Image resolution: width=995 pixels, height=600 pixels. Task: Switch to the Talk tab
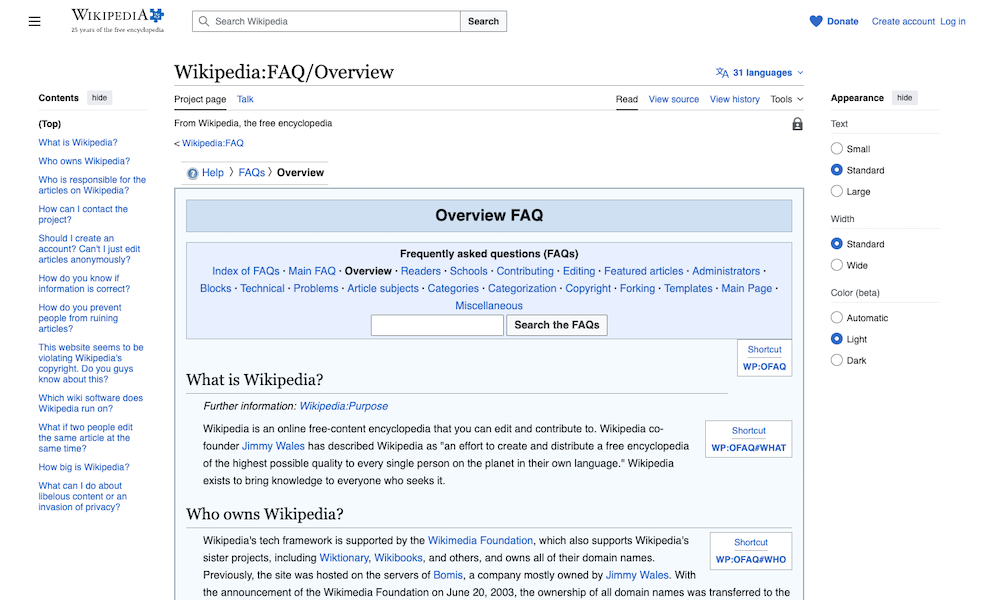pos(244,99)
